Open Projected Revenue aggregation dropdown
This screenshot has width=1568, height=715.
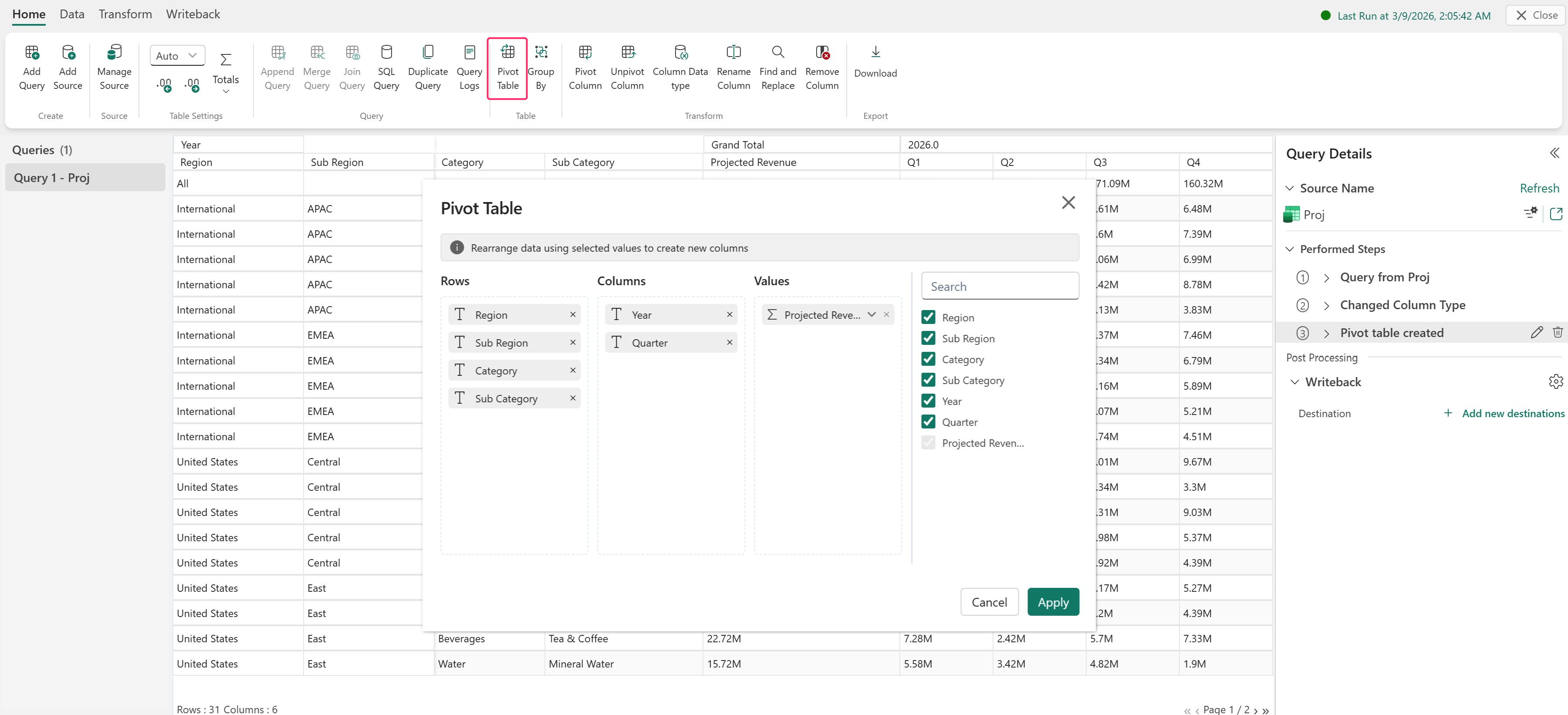pos(871,314)
